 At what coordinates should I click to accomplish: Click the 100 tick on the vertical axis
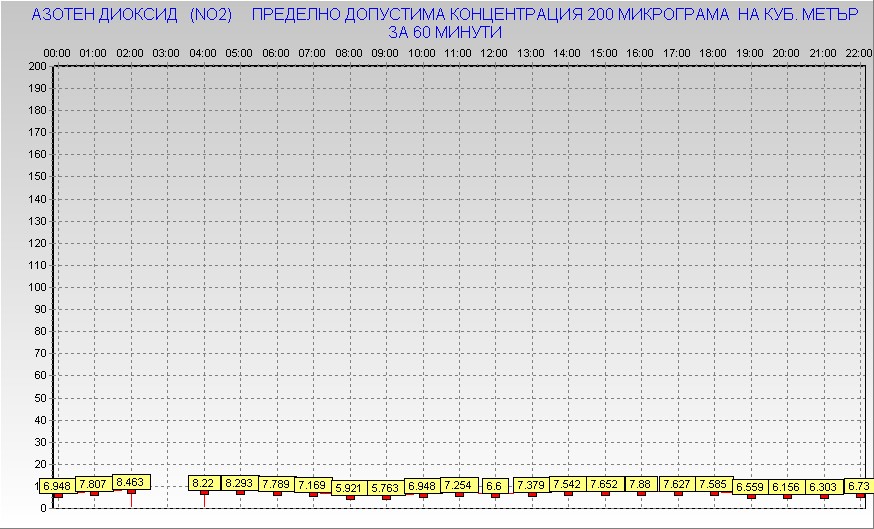click(x=38, y=287)
